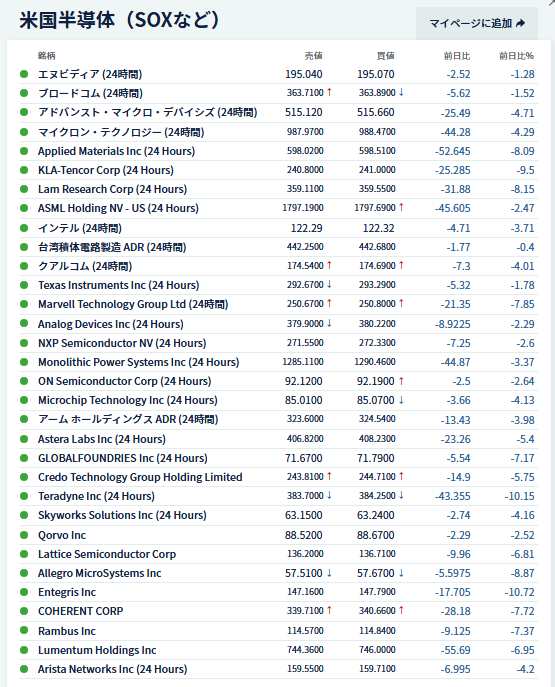Open マイクロン・テクノロジー (24時間)

121,132
